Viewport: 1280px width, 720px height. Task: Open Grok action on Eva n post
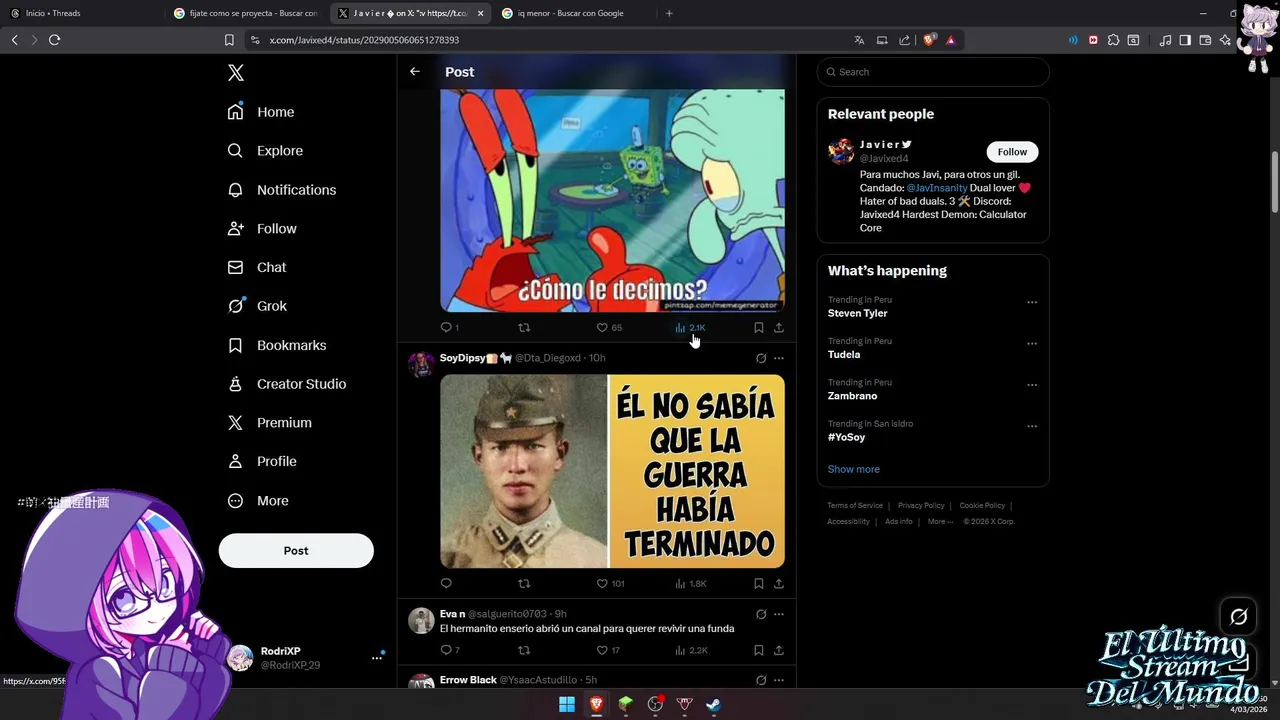761,614
